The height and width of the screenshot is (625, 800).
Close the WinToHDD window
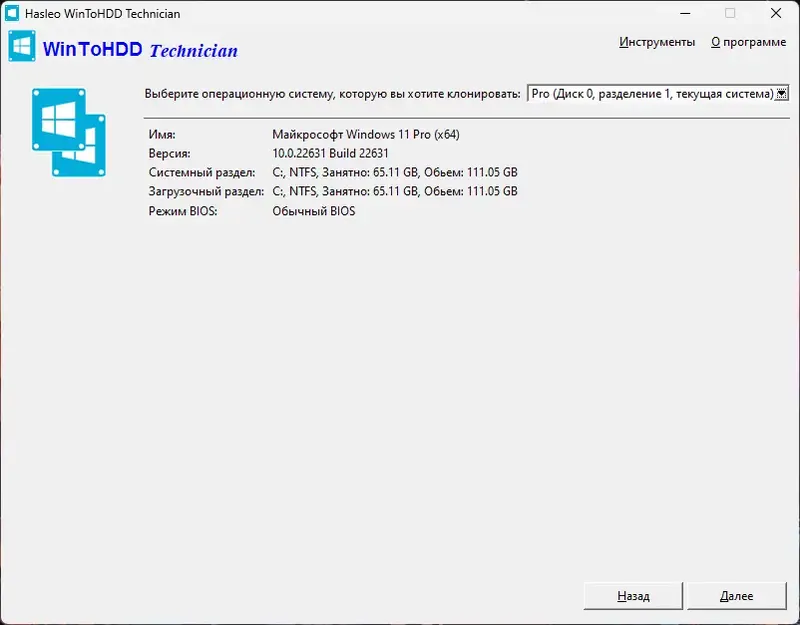[776, 13]
